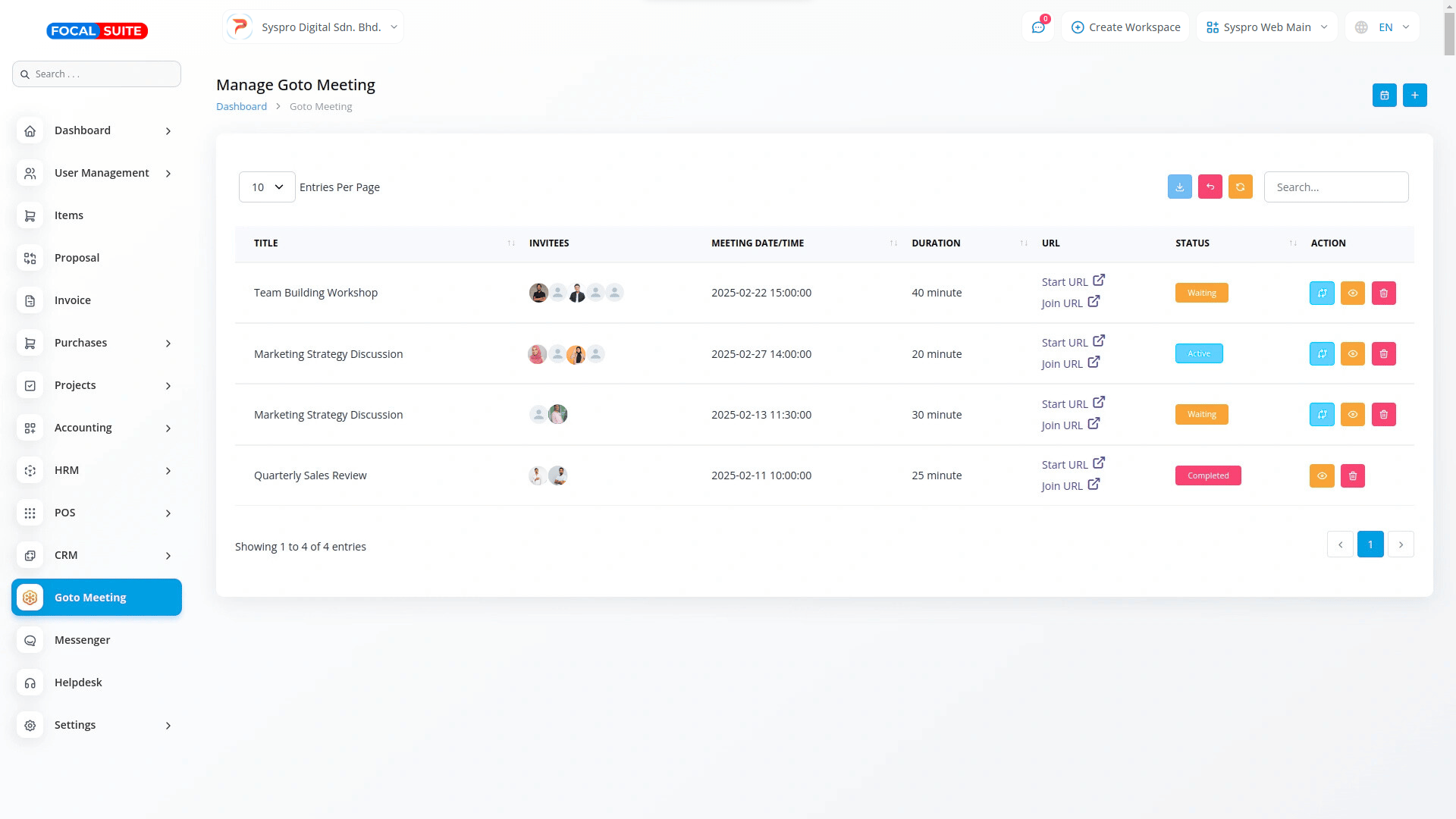Screen dimensions: 1456x819
Task: Delete the Team Building Workshop meeting
Action: (1383, 293)
